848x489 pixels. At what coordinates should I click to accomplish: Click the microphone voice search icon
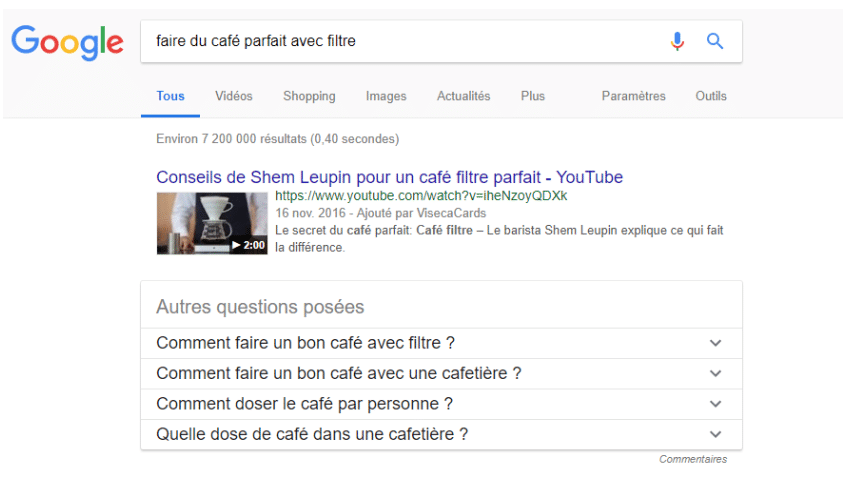[x=677, y=41]
